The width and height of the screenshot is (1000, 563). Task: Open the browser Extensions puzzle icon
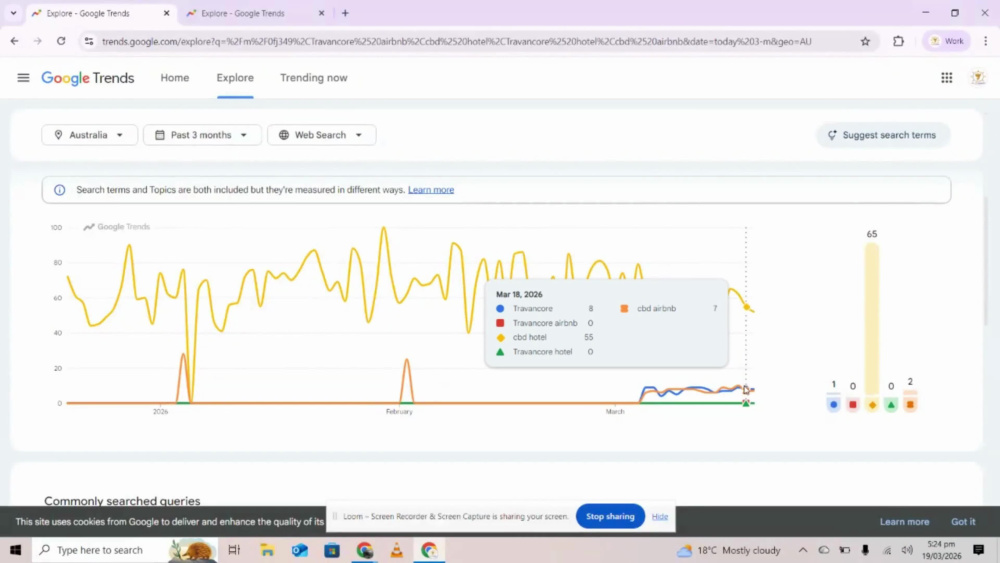[x=898, y=41]
